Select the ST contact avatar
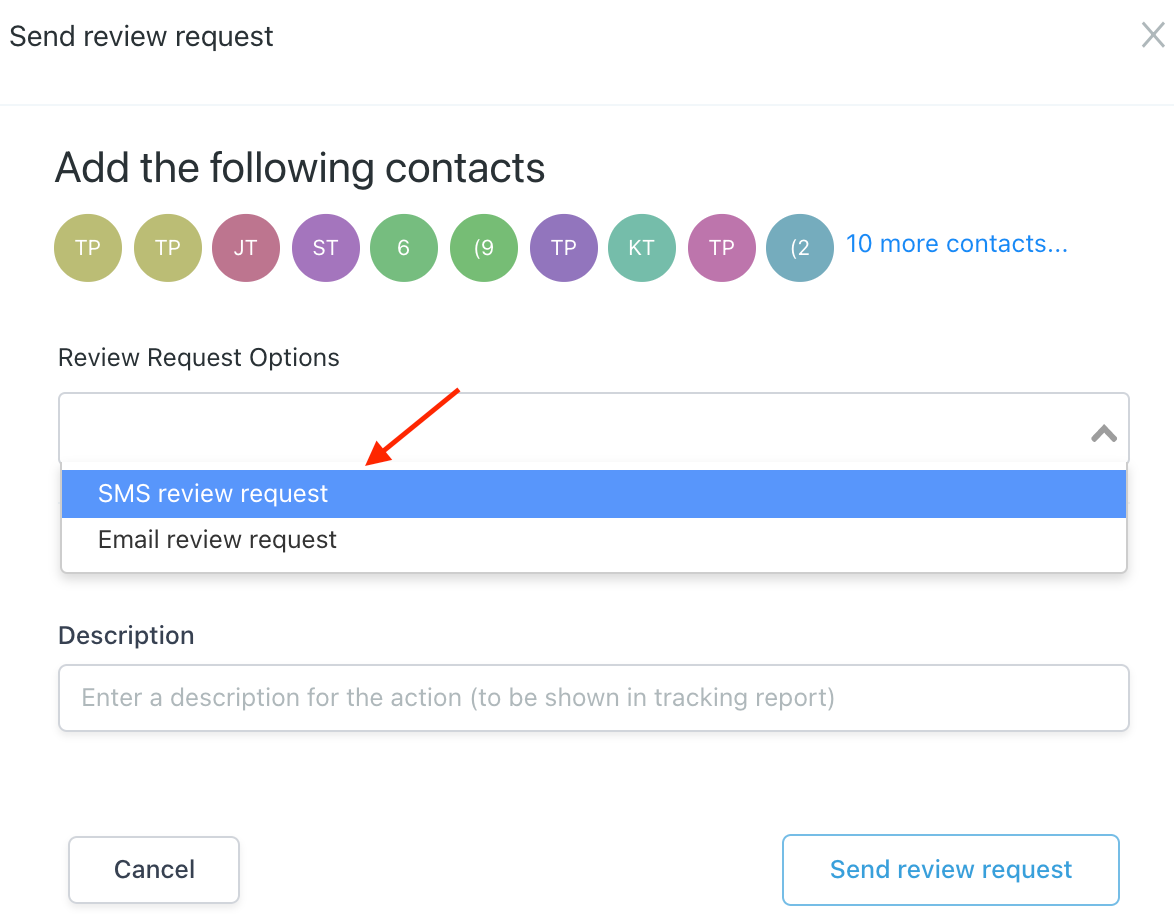The width and height of the screenshot is (1174, 914). pyautogui.click(x=325, y=248)
